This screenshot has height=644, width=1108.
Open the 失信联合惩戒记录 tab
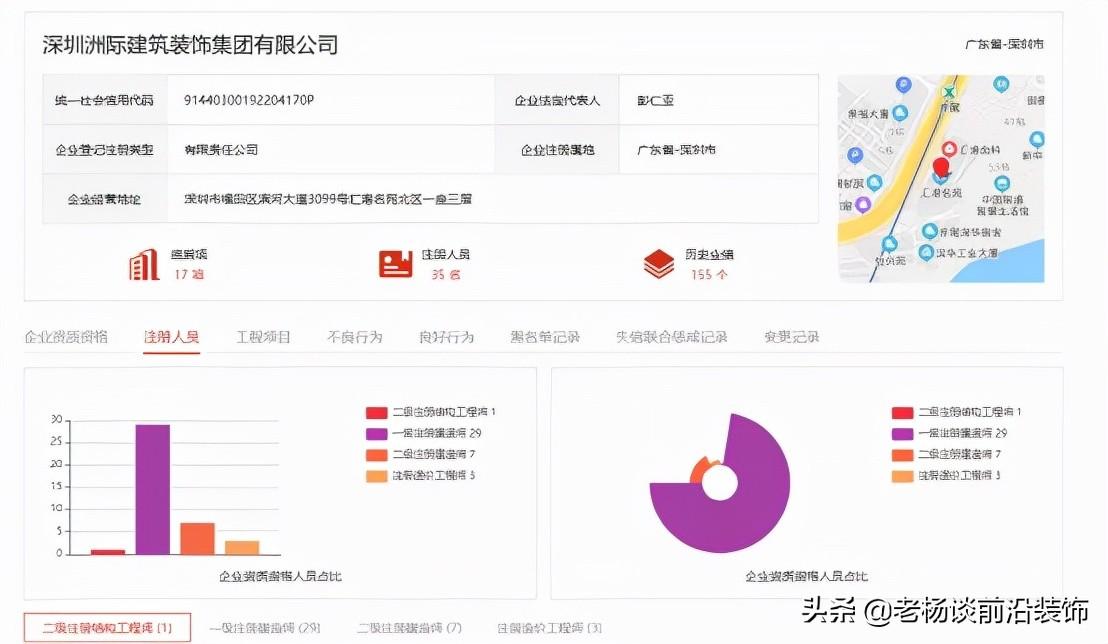pos(671,337)
